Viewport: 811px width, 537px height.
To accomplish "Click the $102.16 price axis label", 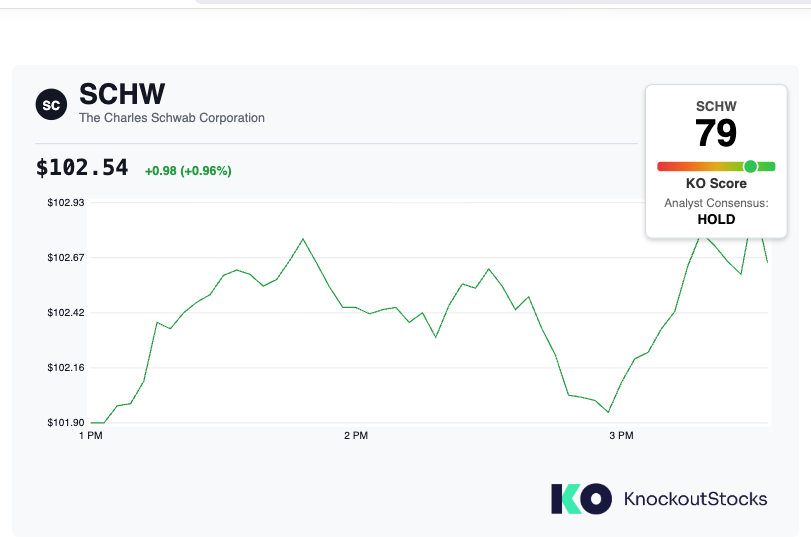I will pyautogui.click(x=66, y=368).
